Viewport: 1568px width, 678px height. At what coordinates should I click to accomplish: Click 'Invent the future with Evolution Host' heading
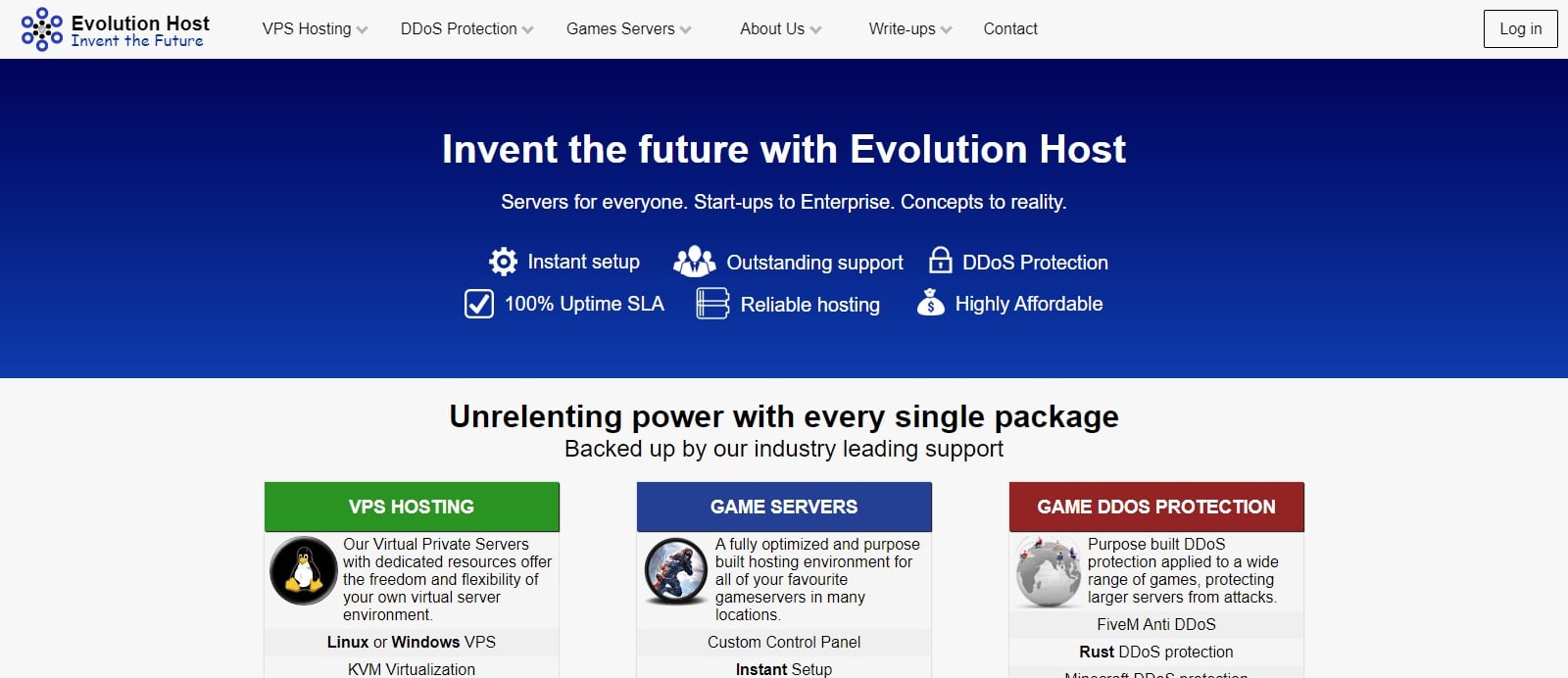[784, 149]
